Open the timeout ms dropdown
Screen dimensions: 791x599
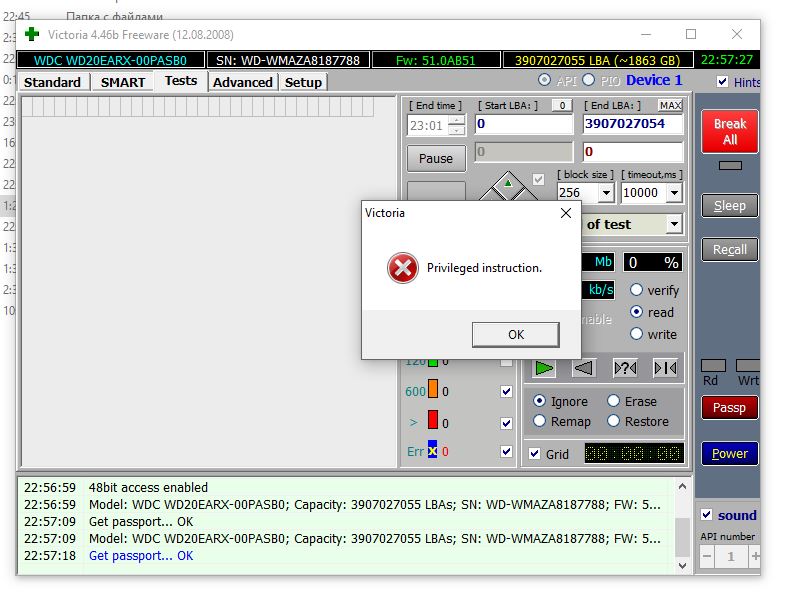click(x=674, y=193)
